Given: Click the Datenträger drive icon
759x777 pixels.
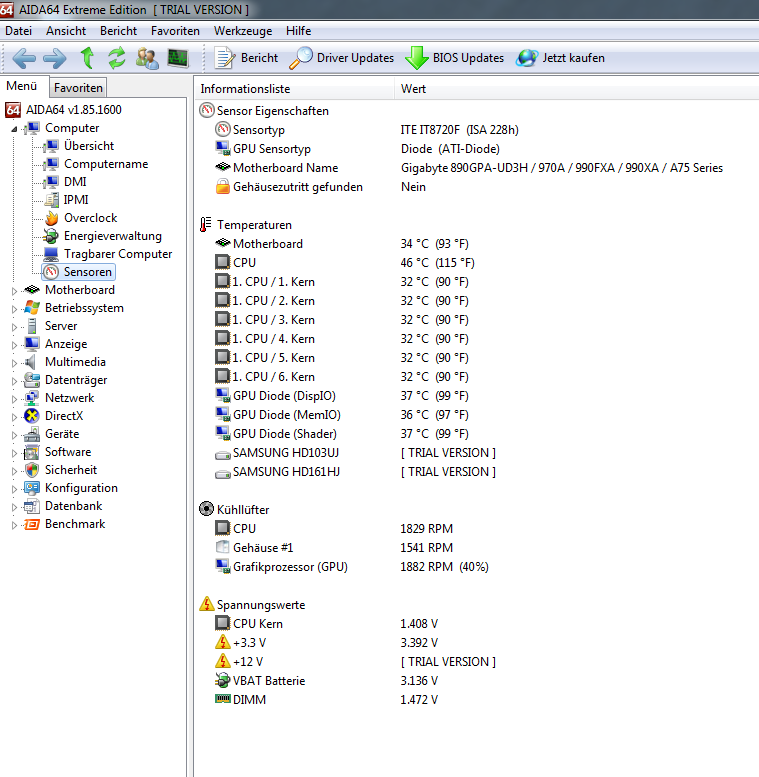Looking at the screenshot, I should tap(32, 380).
